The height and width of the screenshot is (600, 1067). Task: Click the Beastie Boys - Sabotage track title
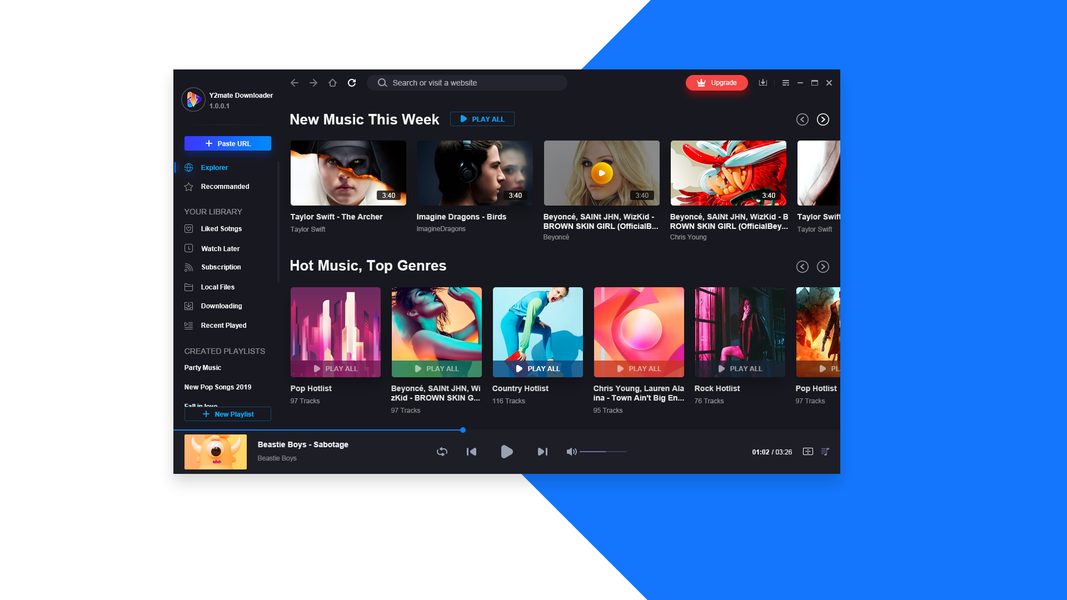point(303,445)
